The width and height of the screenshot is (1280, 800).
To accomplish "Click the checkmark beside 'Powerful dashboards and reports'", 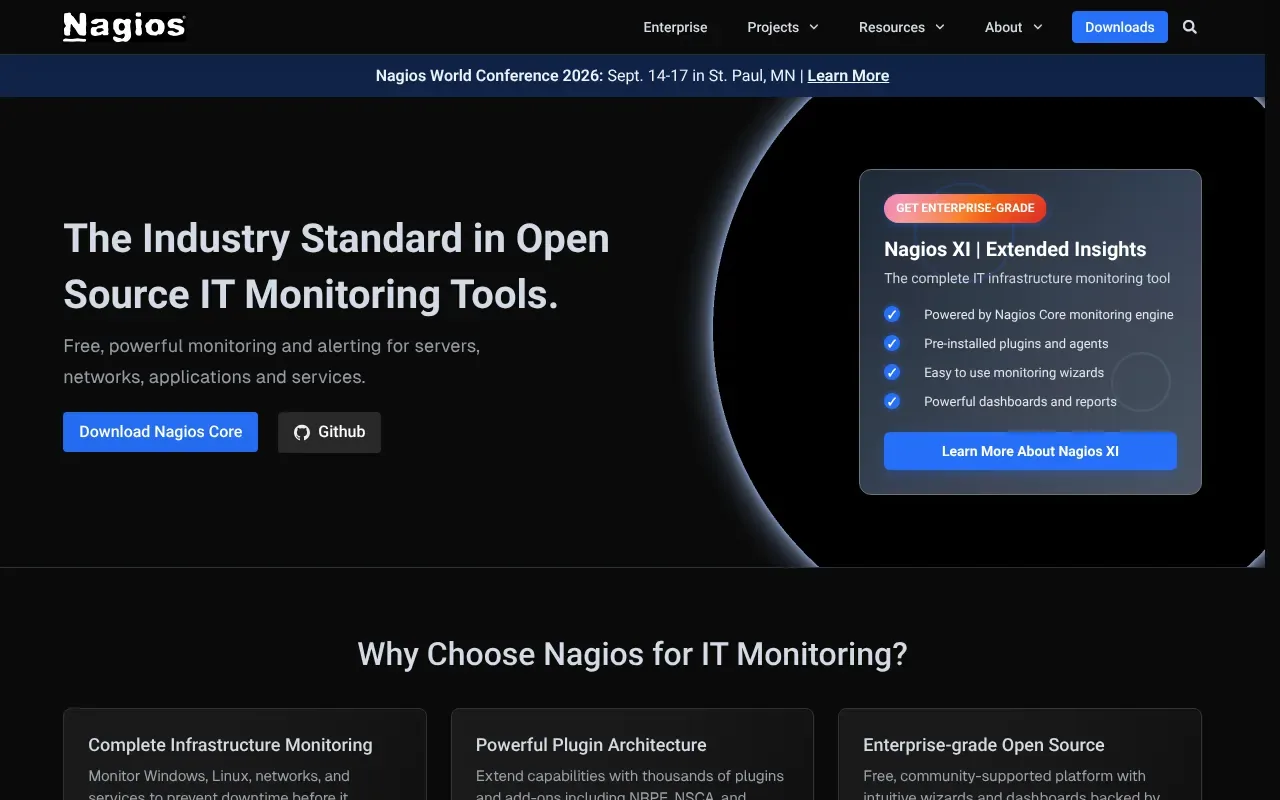I will 892,401.
